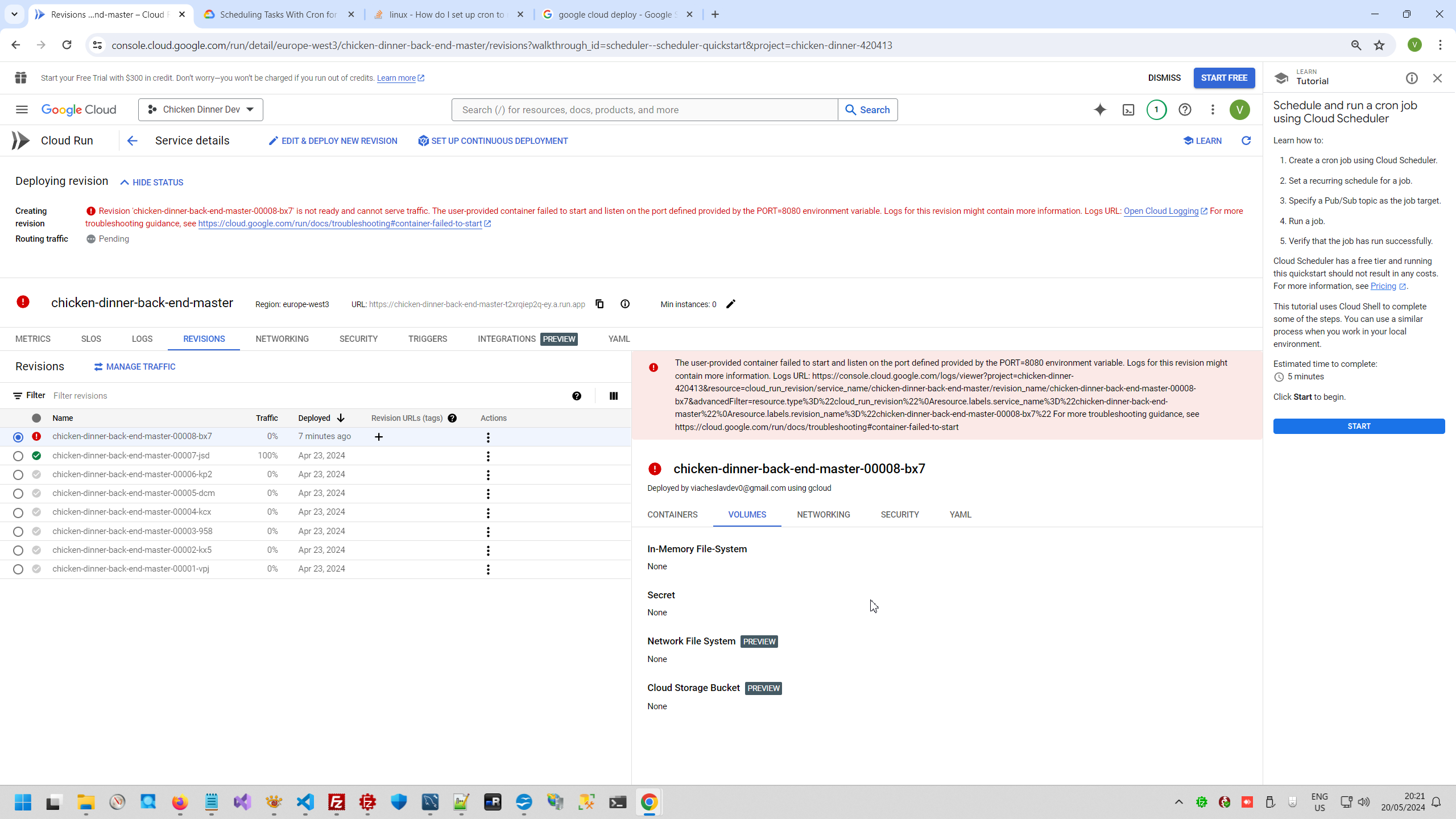This screenshot has width=1456, height=819.
Task: Copy the service URL to clipboard
Action: click(599, 304)
